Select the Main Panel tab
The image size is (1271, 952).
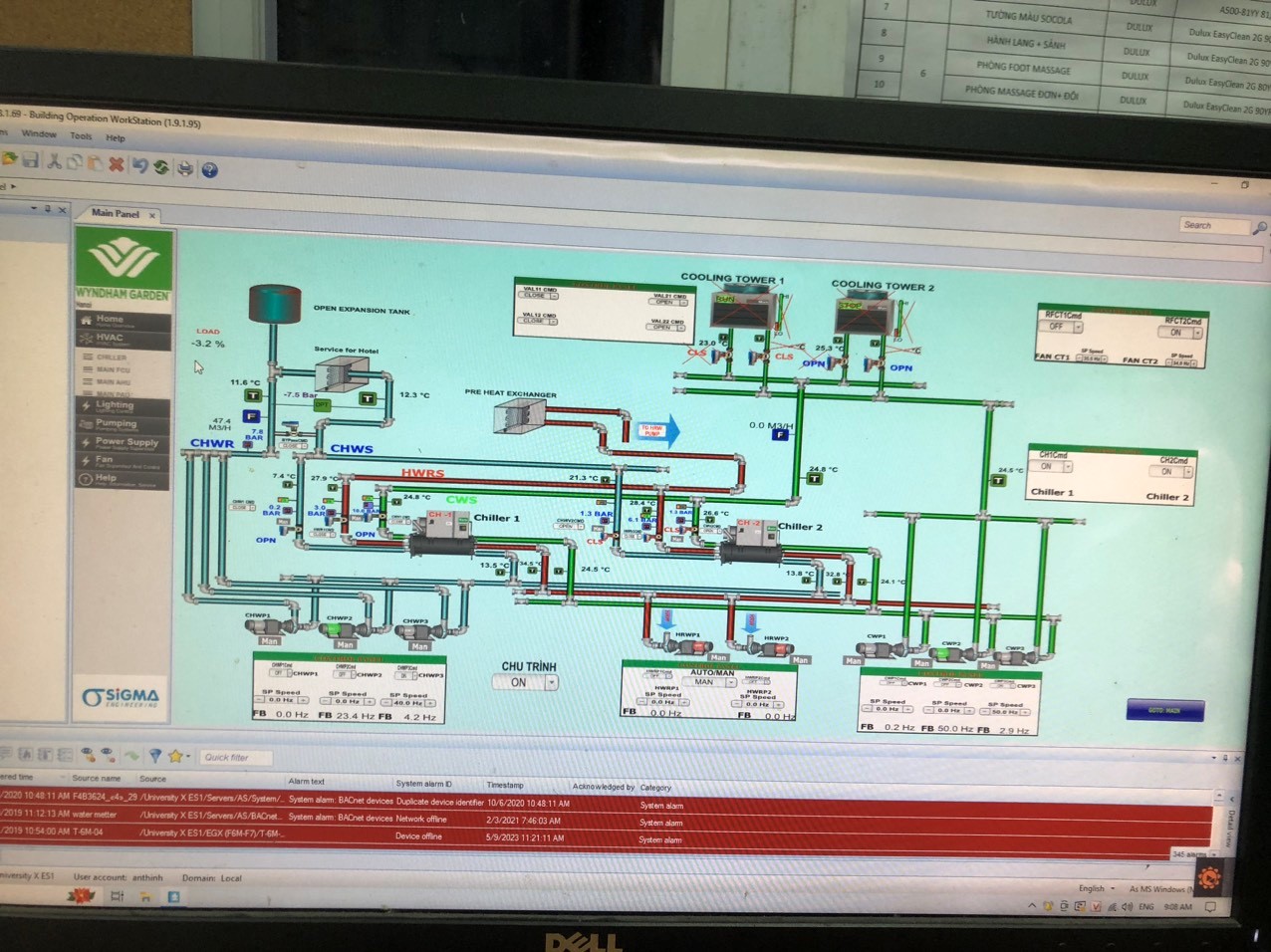116,213
